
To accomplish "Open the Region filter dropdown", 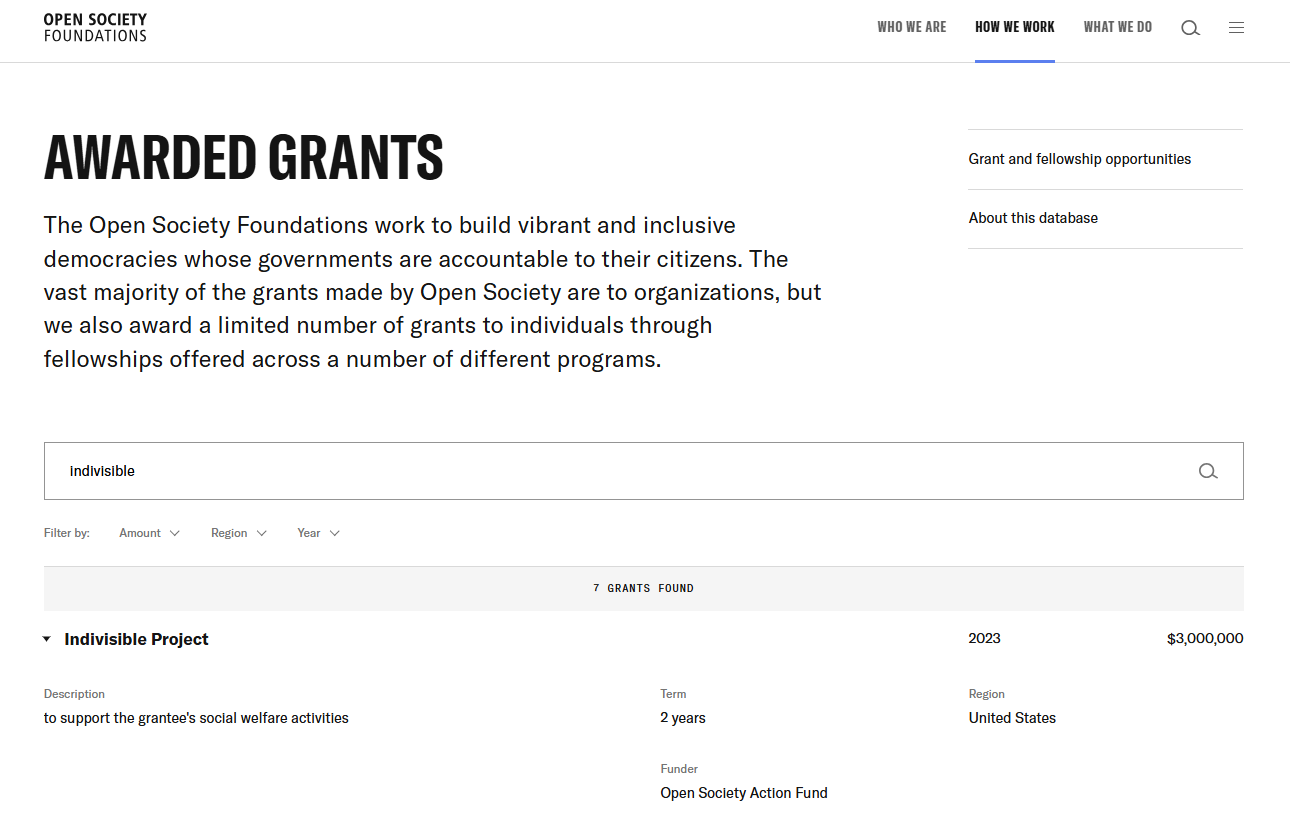I will click(238, 533).
